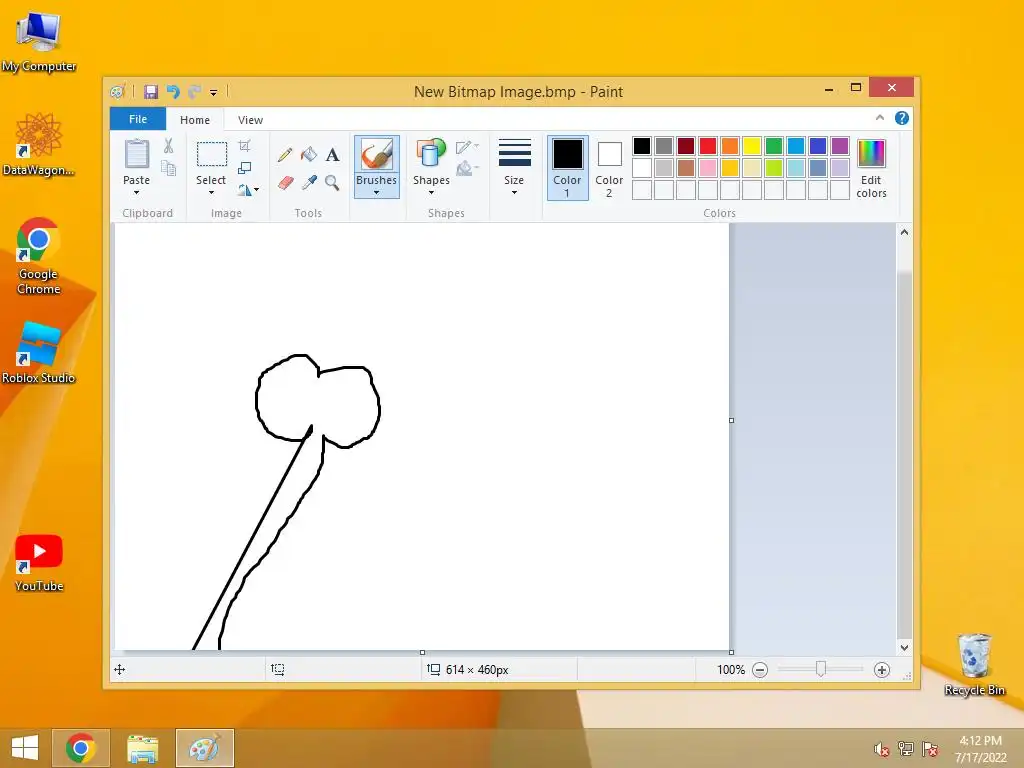Click the 100% zoom level text

point(731,670)
